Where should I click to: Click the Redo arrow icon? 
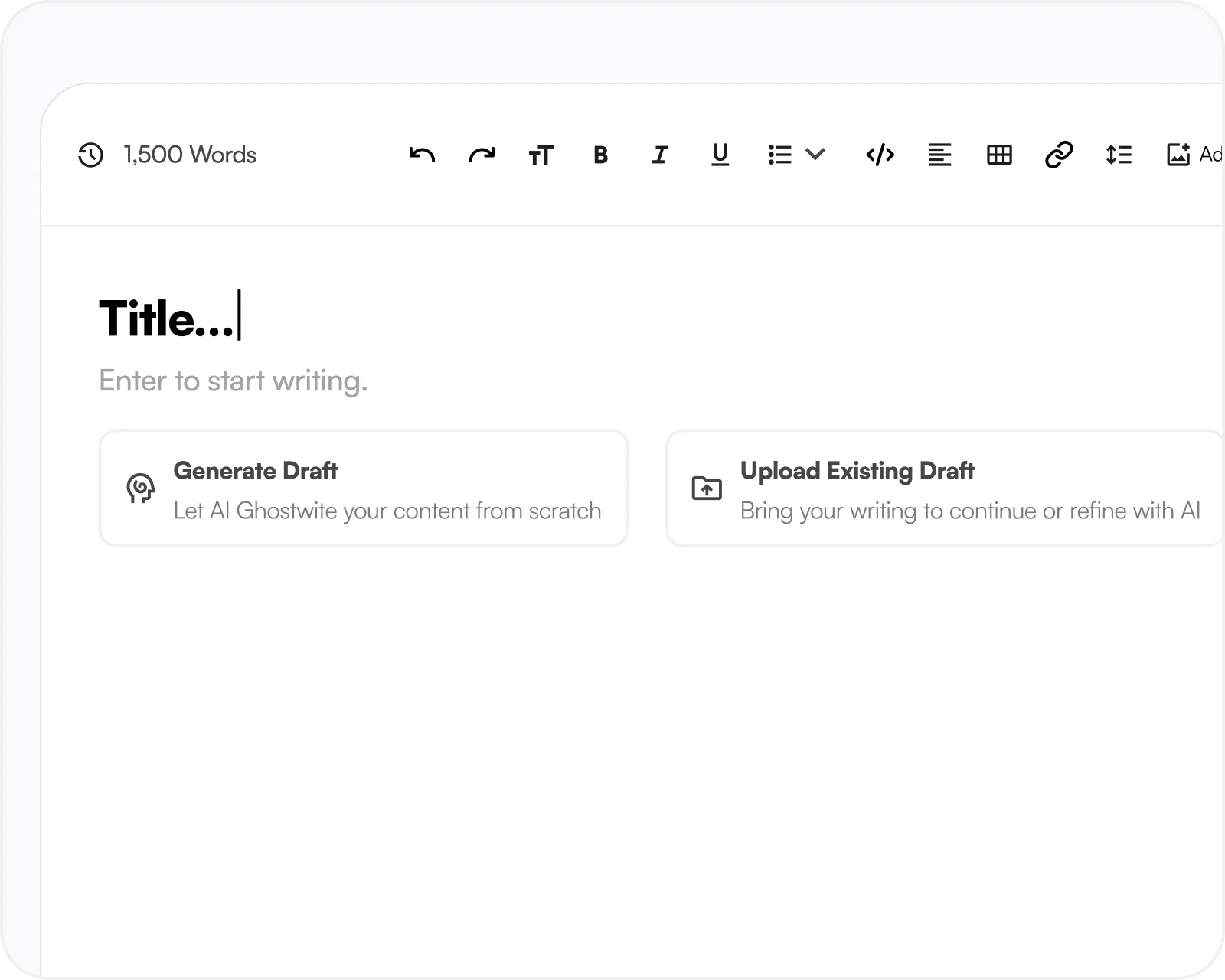tap(482, 155)
